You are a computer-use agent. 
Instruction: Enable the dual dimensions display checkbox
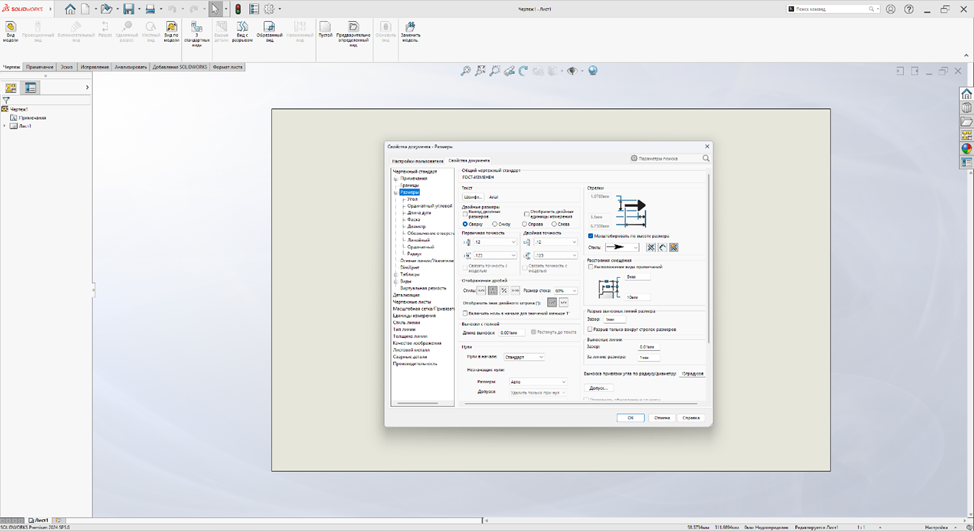(x=465, y=214)
